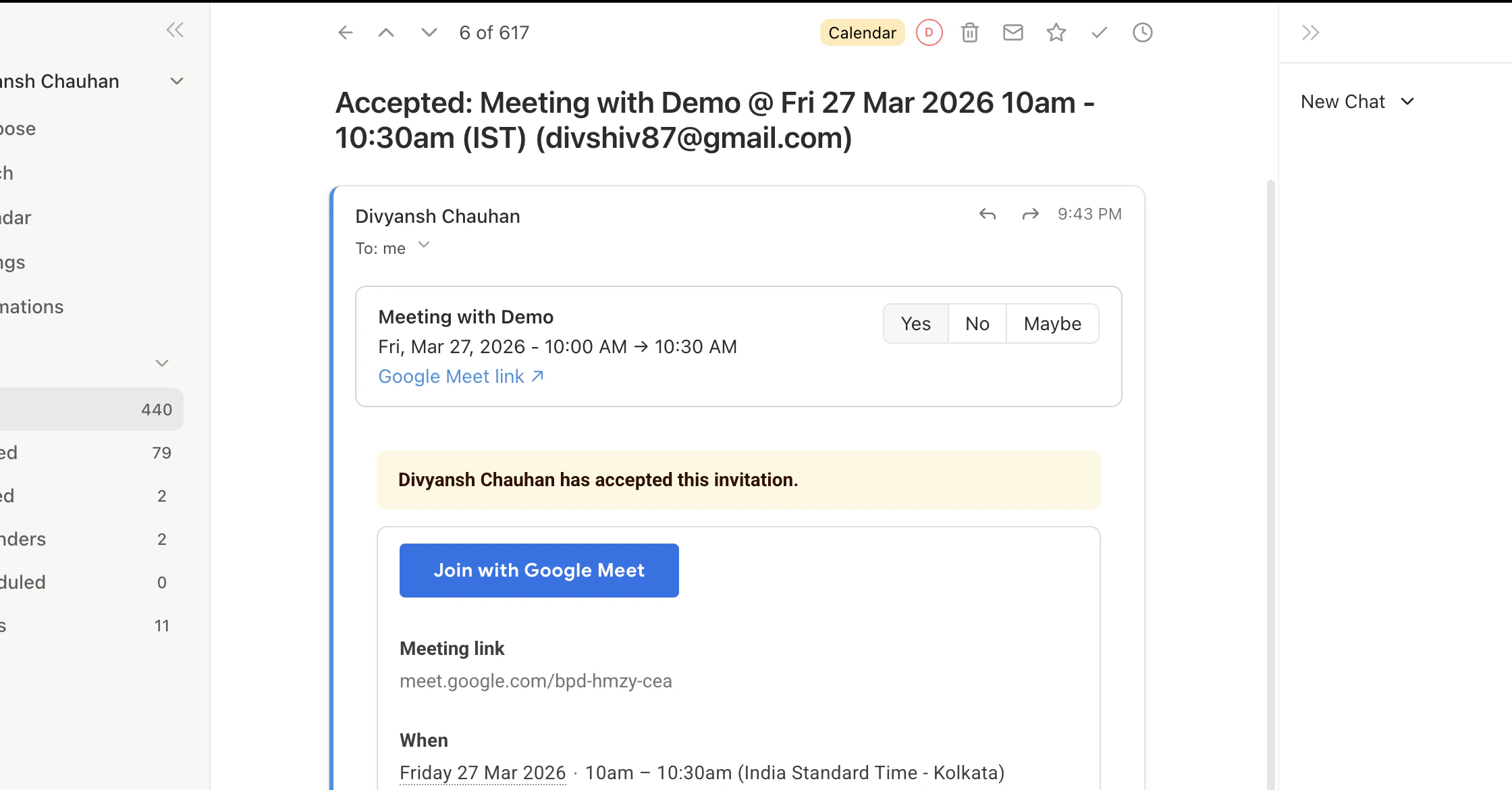RSVP Yes to Meeting with Demo
1512x790 pixels.
click(915, 323)
